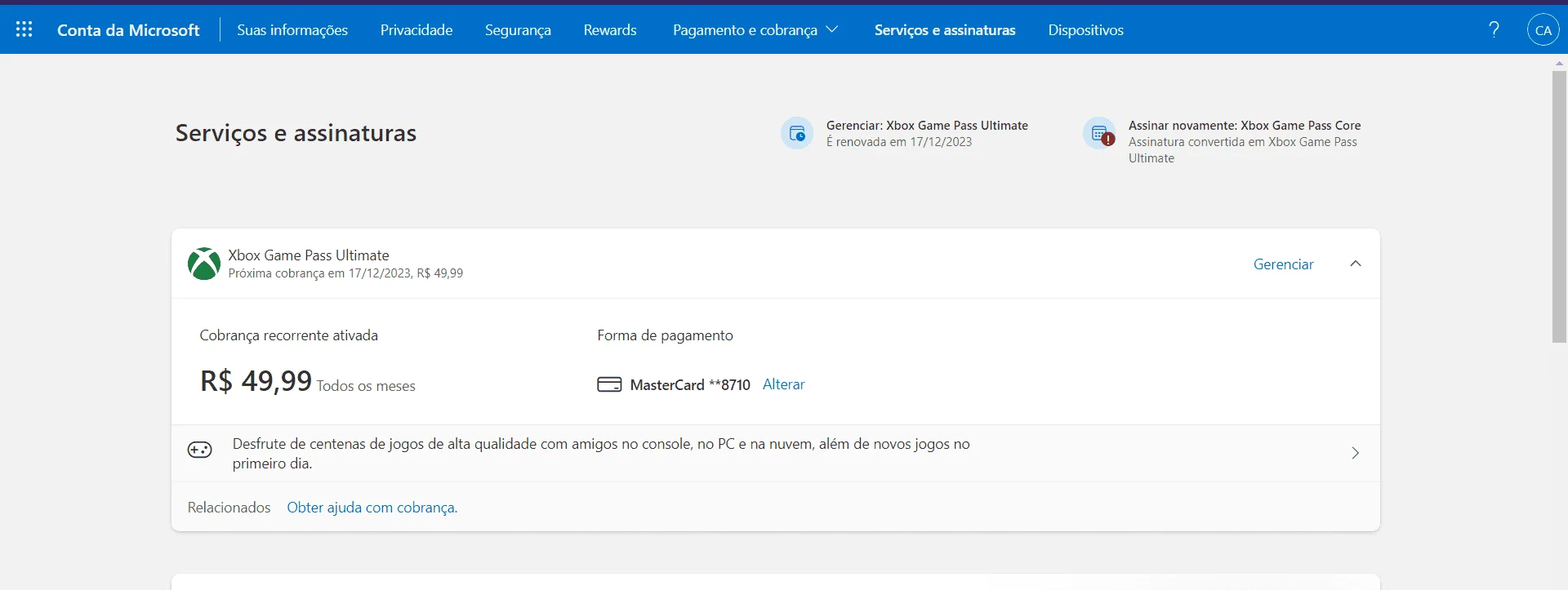Navigate to Segurança
Screen dimensions: 1568x590
coord(518,30)
